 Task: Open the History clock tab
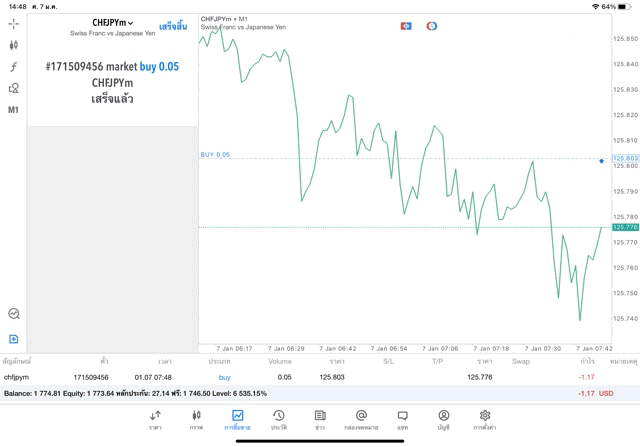279,420
